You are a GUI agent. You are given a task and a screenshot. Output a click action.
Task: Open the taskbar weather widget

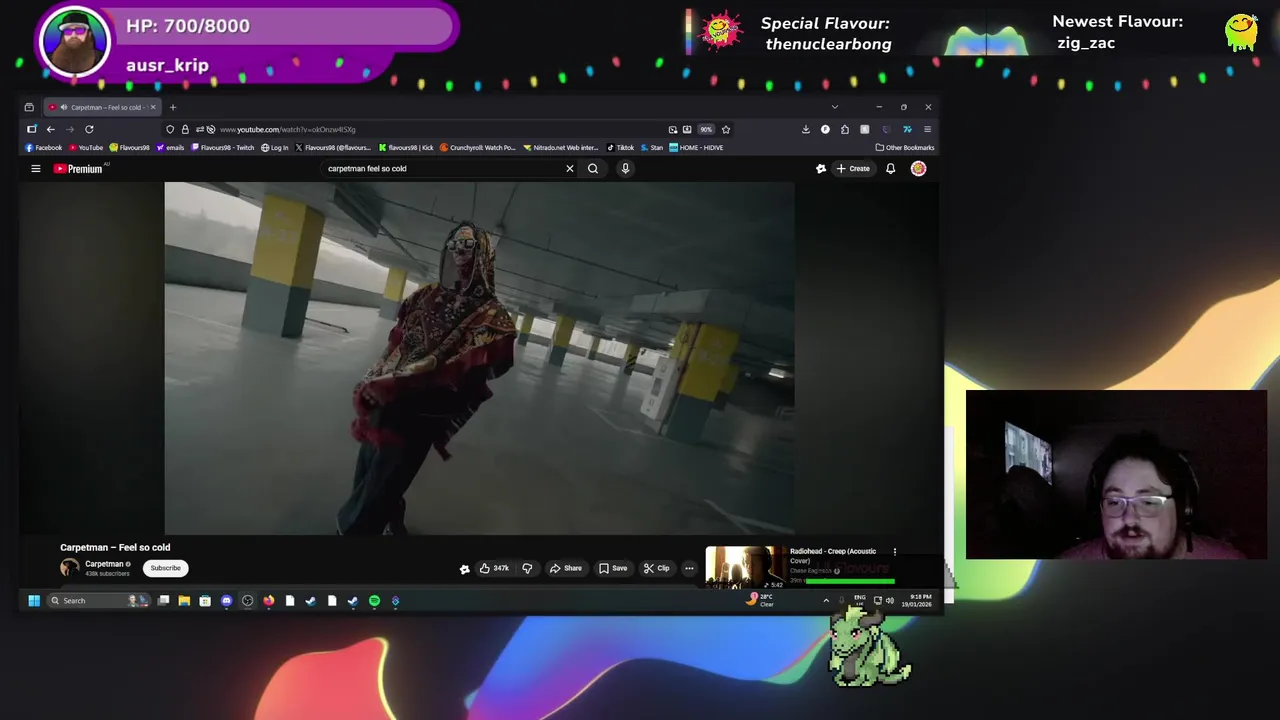pos(760,600)
